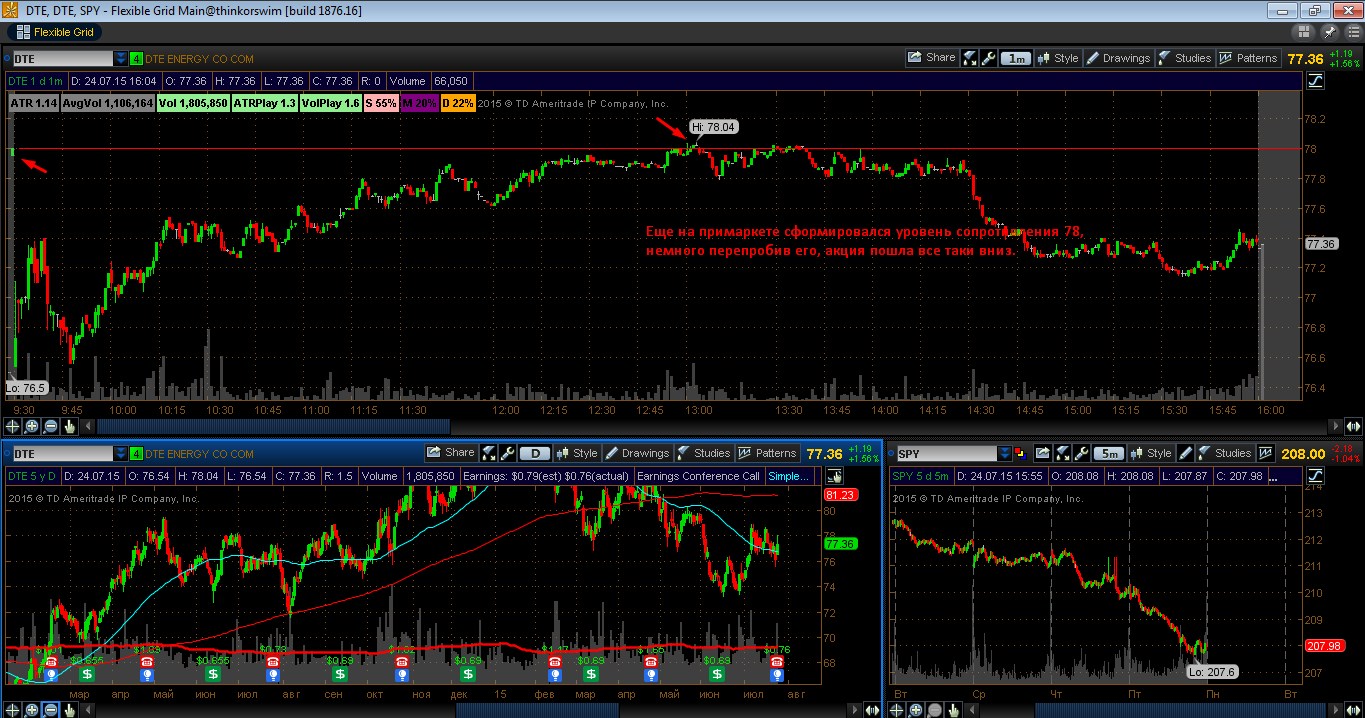Click the Lo: 207.6 bubble in SPY chart

click(x=1213, y=672)
